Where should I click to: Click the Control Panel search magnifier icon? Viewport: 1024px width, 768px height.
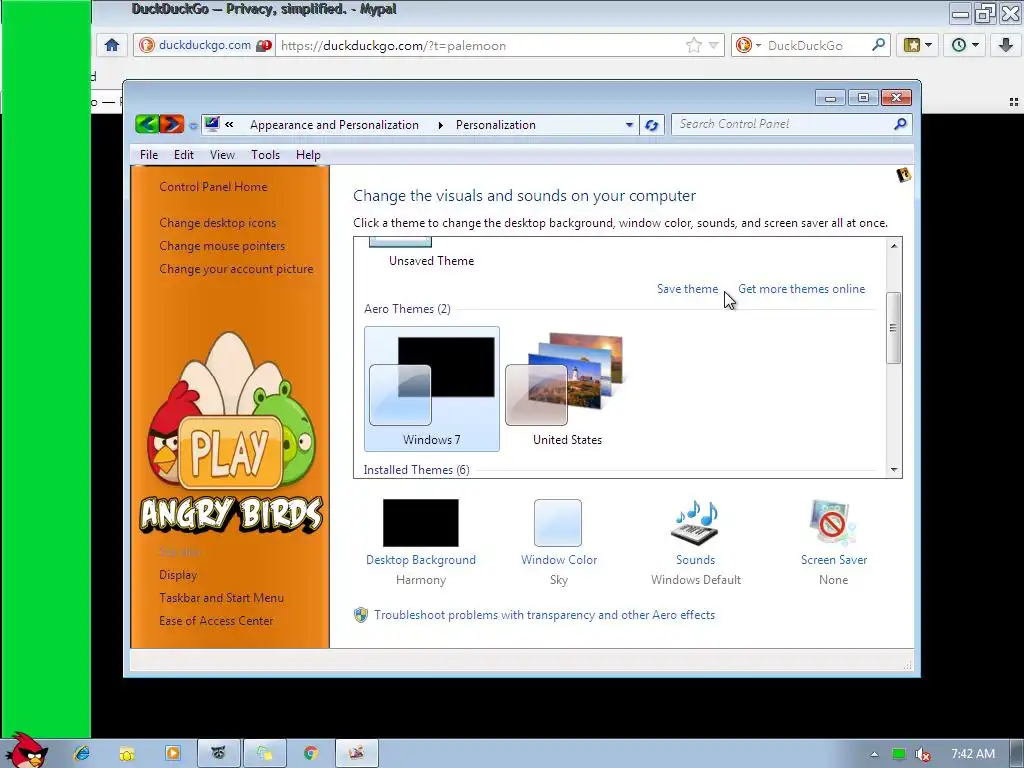901,124
